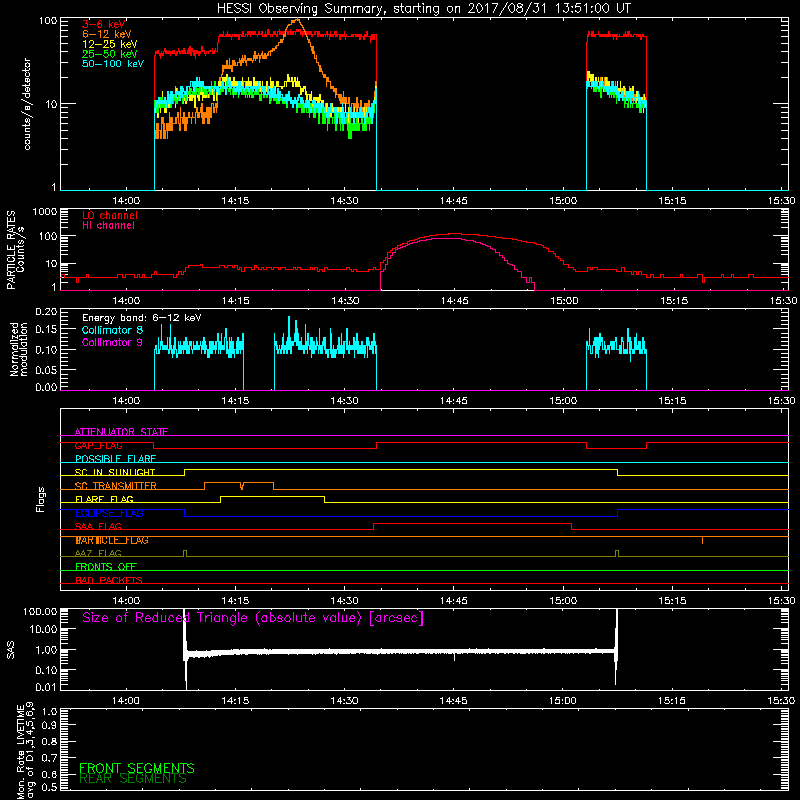Click the 'Energy band: 6-12 keV' label

[x=141, y=318]
